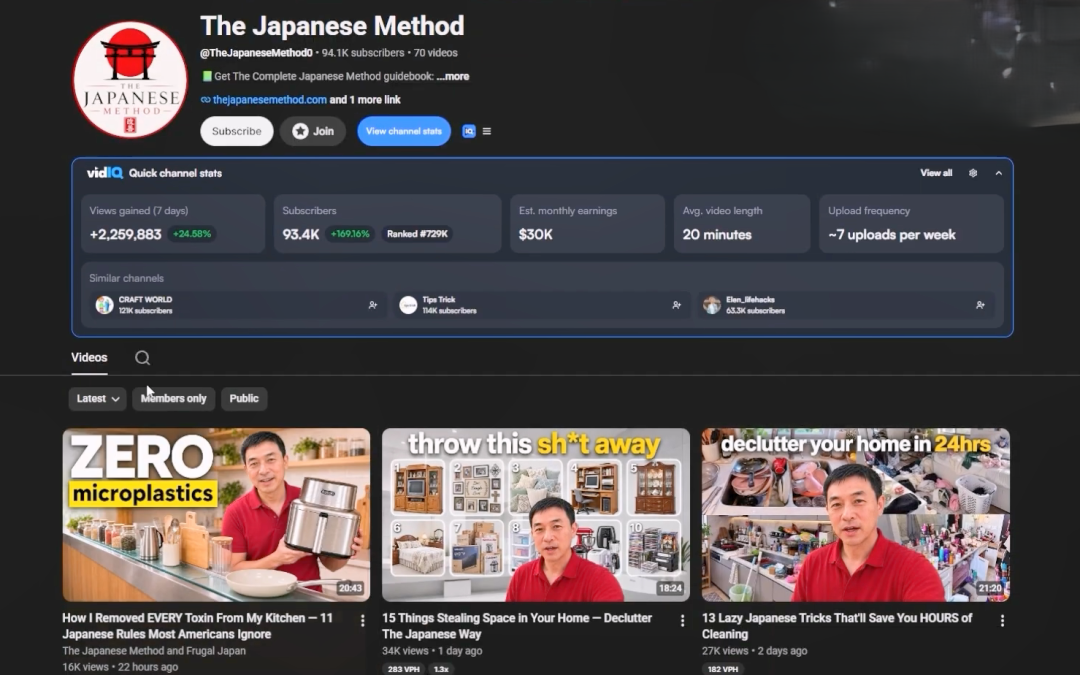Track Elen_lifehacks channel with add icon
The height and width of the screenshot is (675, 1080).
pyautogui.click(x=980, y=305)
